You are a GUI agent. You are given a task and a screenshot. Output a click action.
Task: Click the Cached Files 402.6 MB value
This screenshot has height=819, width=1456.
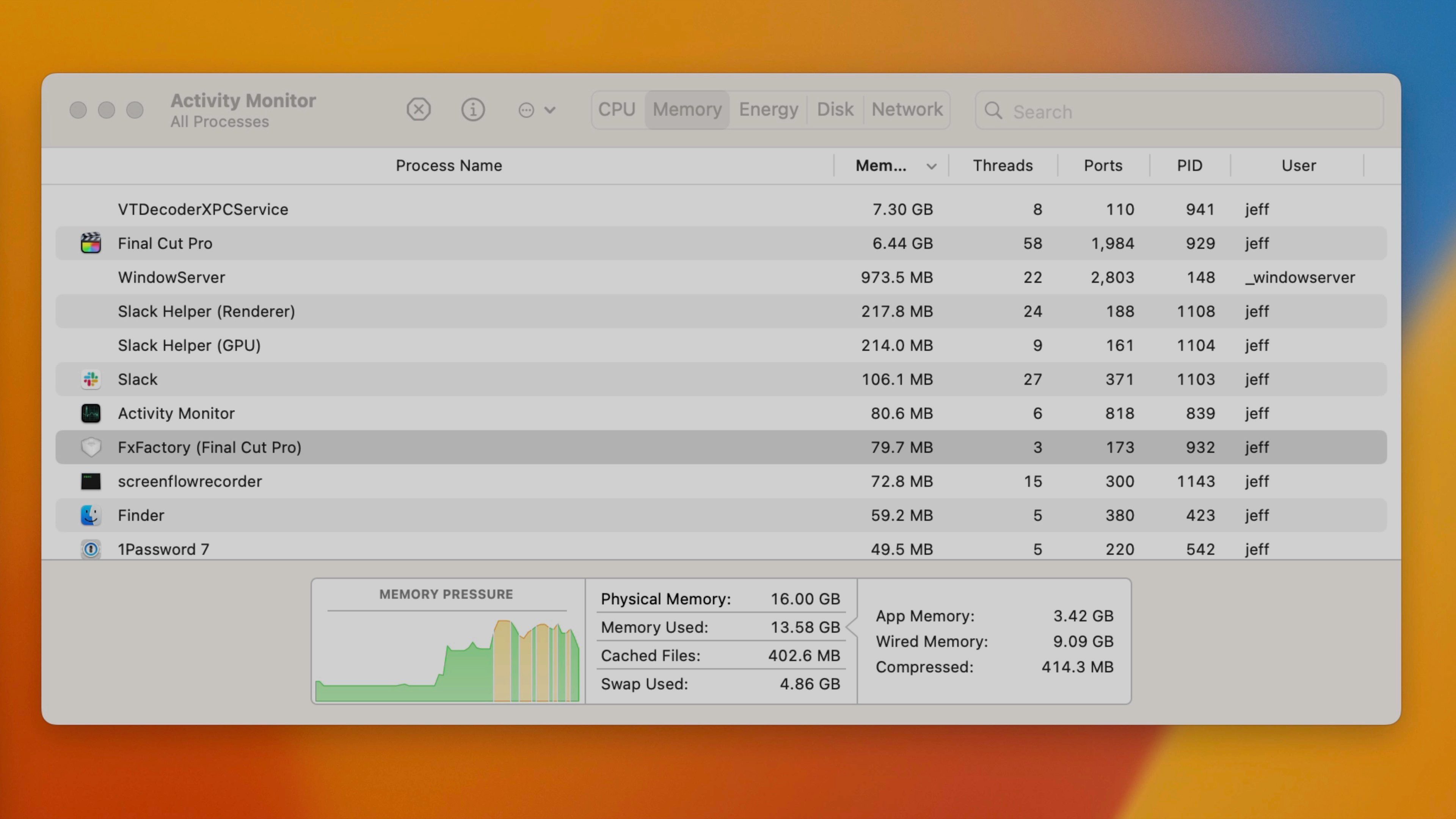[x=804, y=655]
